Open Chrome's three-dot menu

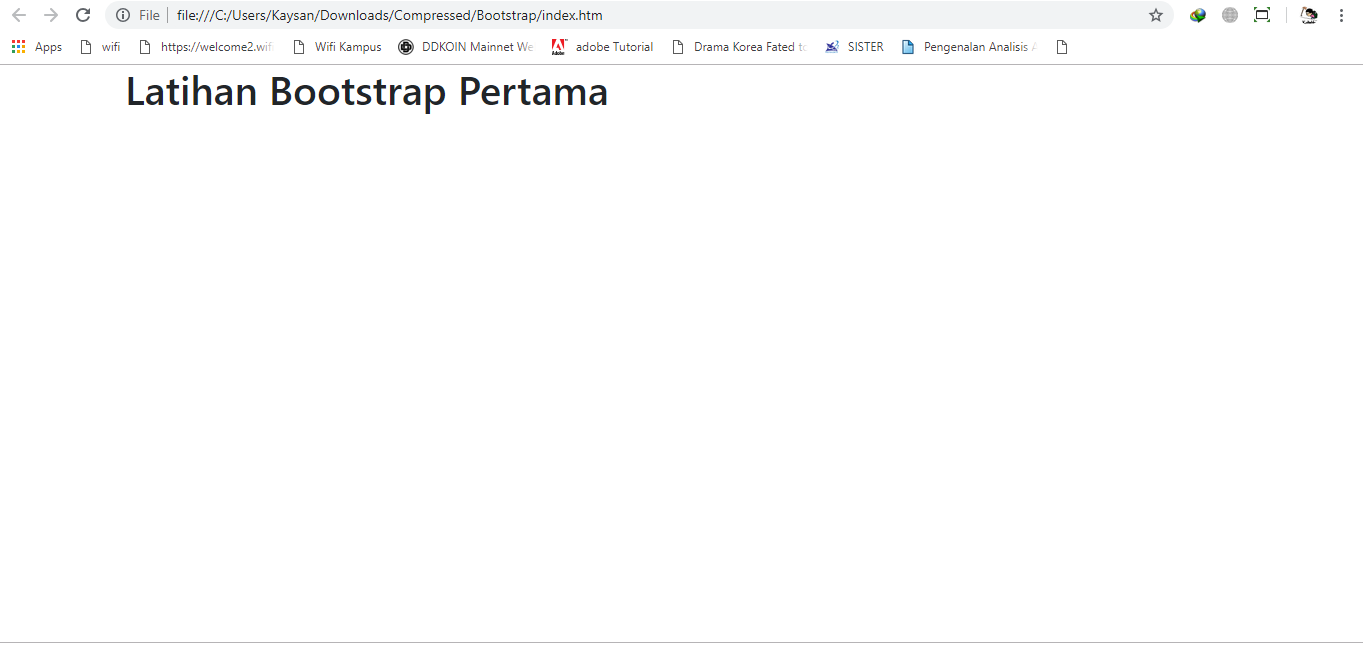1341,15
